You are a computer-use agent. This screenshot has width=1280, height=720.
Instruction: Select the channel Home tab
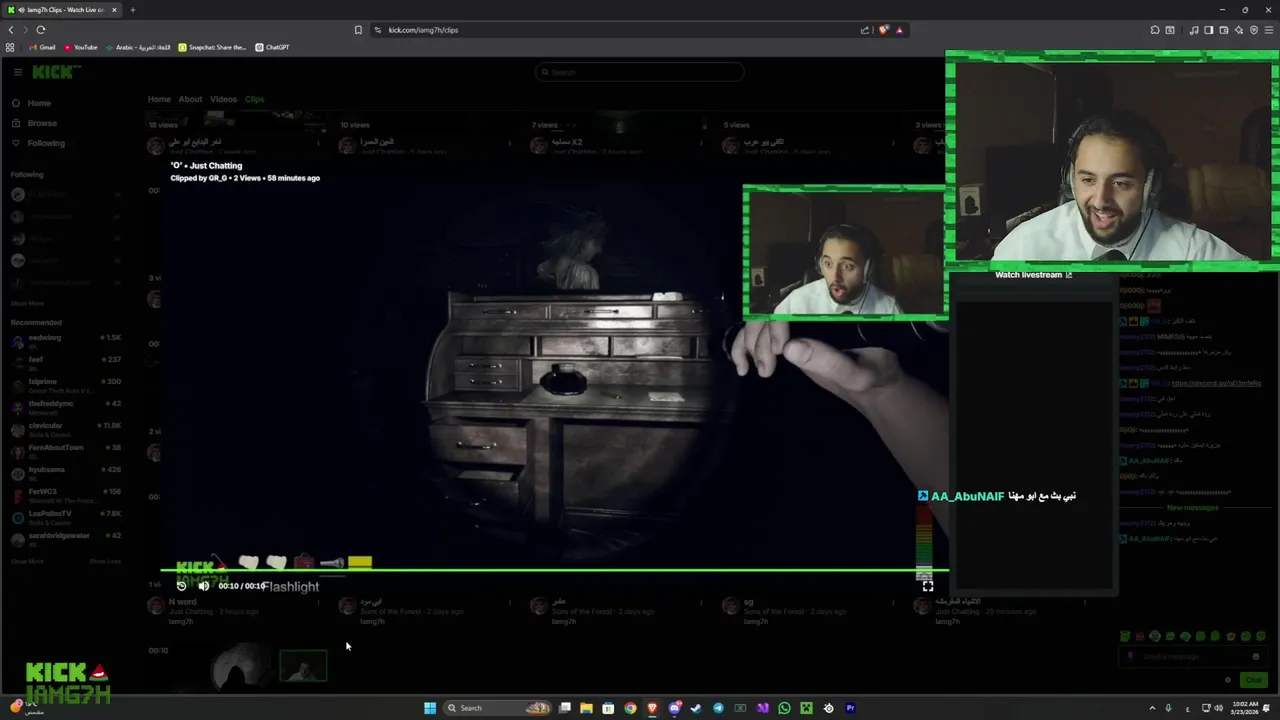tap(159, 99)
